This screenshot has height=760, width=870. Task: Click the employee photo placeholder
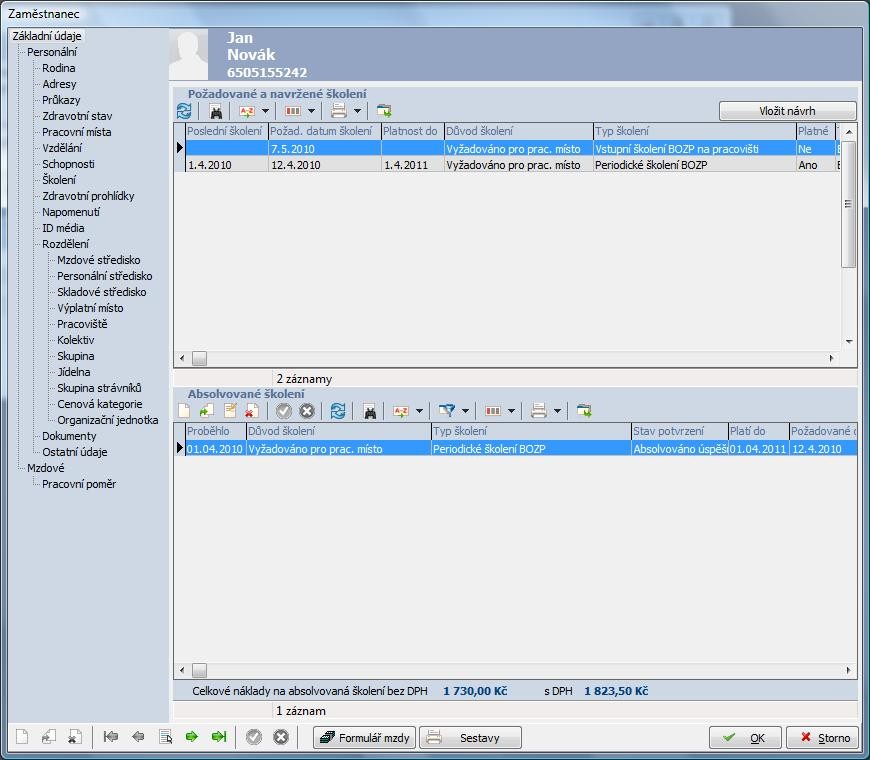pos(189,55)
